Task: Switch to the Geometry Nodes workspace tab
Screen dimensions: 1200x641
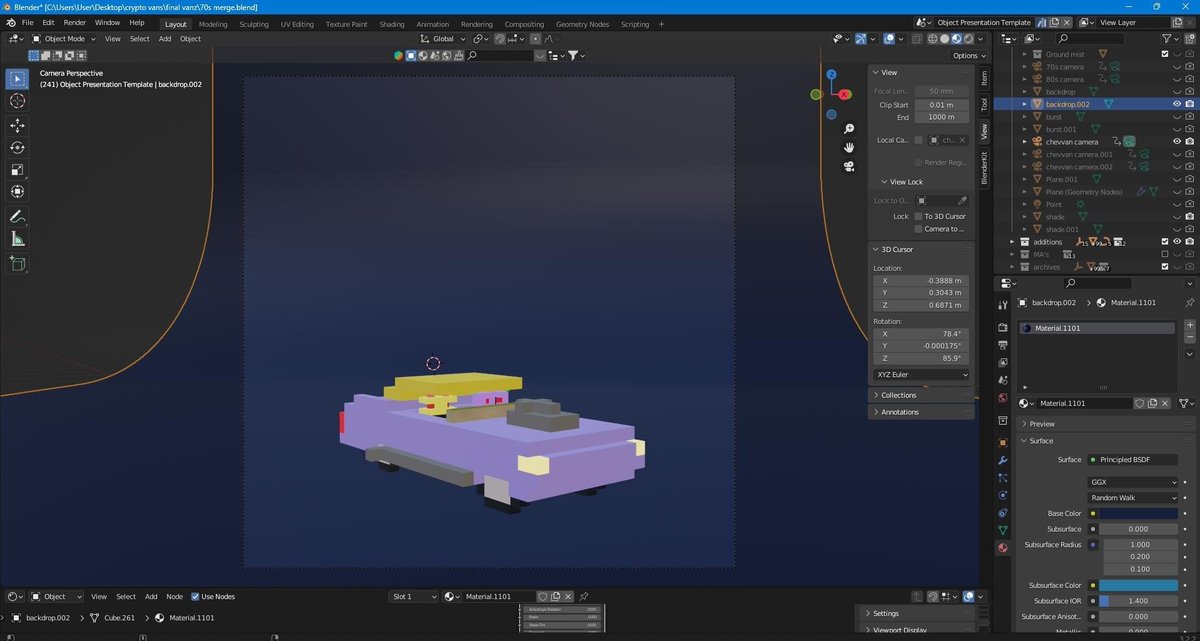Action: tap(582, 24)
